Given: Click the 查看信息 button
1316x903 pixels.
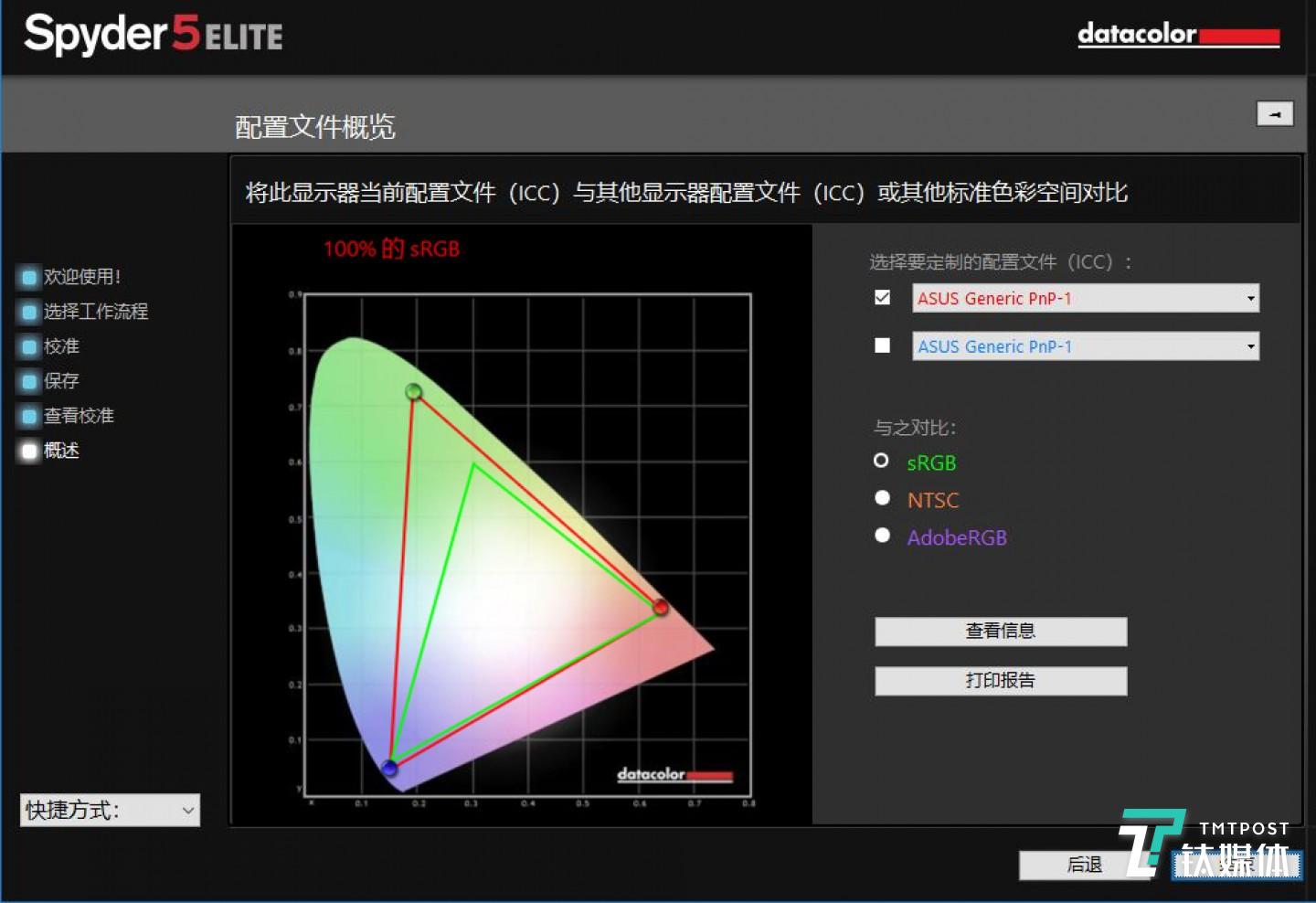Looking at the screenshot, I should [x=1000, y=631].
